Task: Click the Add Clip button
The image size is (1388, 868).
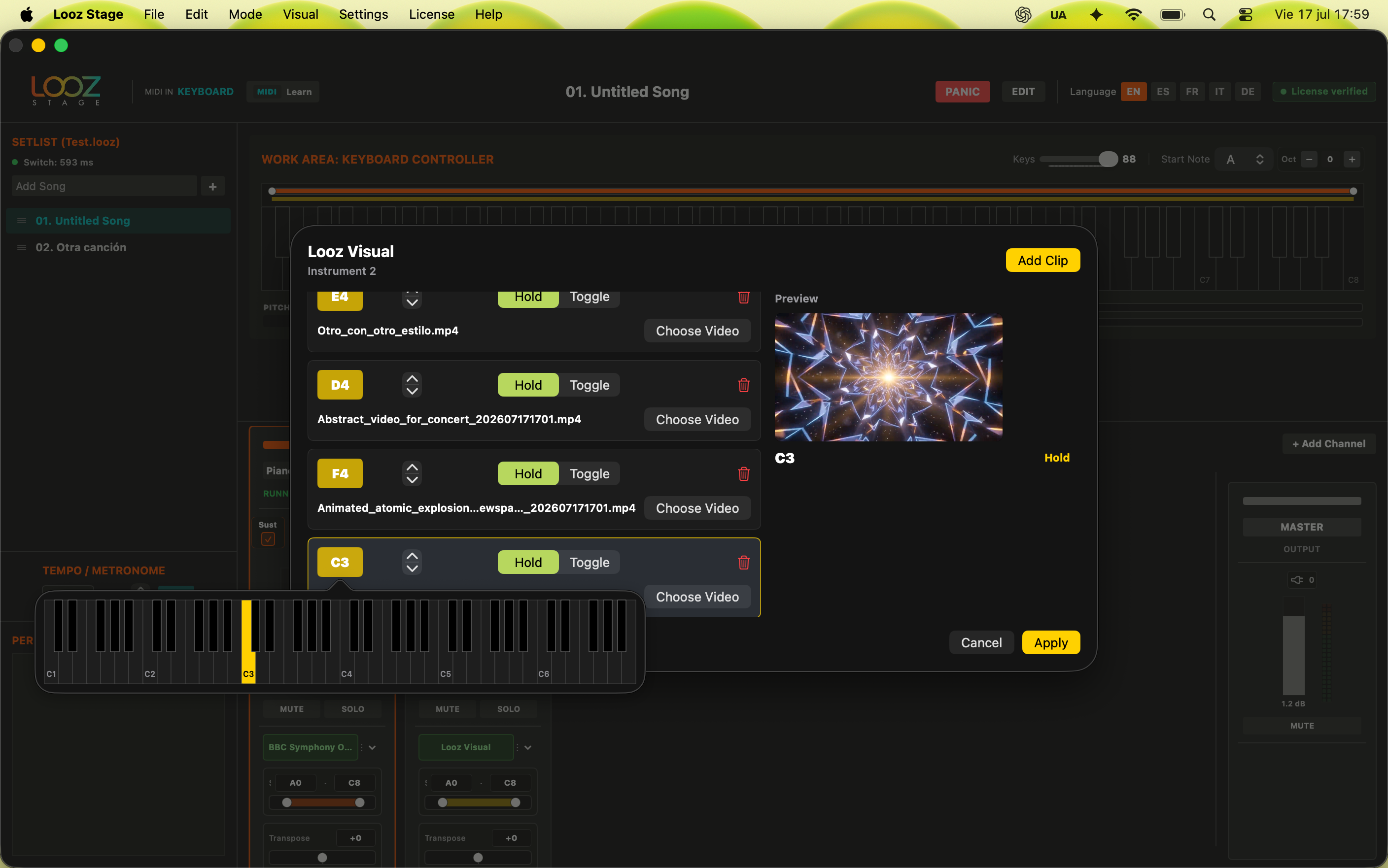Action: 1042,260
